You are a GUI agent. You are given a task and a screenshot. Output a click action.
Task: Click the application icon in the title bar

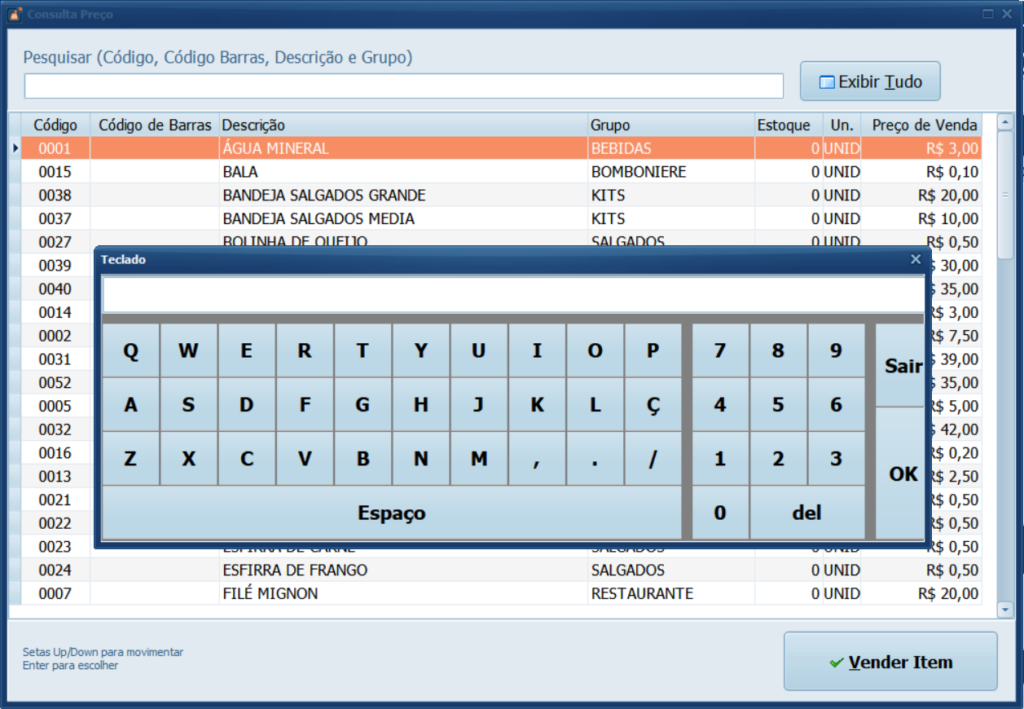click(14, 13)
